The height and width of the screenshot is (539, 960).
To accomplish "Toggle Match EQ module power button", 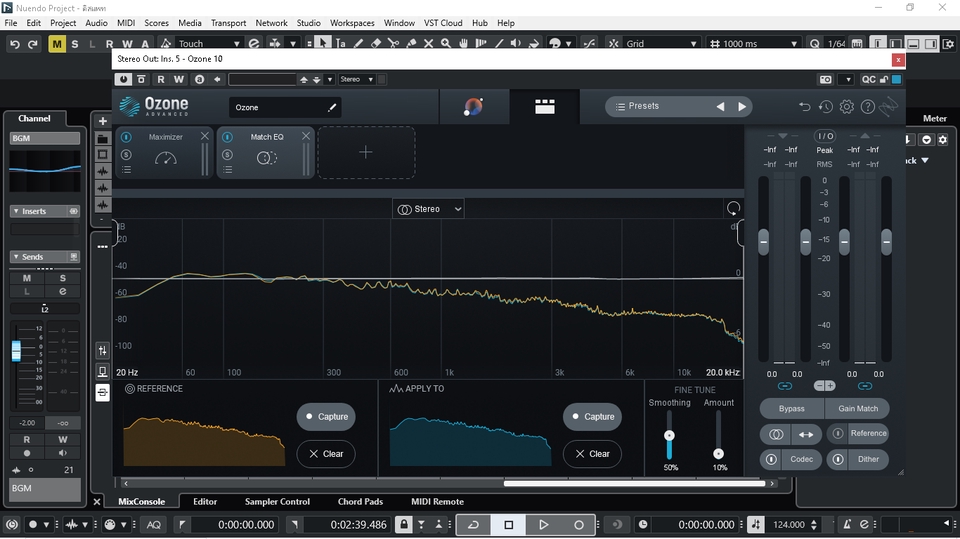I will pyautogui.click(x=227, y=137).
